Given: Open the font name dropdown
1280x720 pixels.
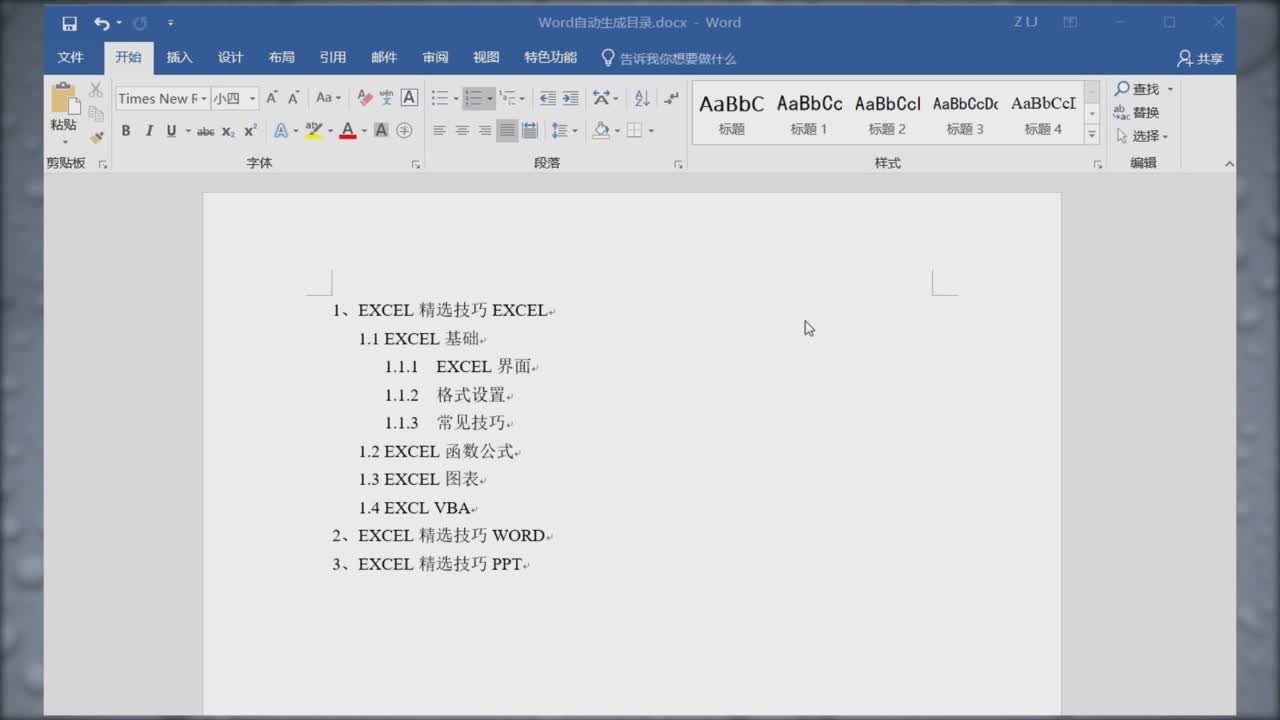Looking at the screenshot, I should point(204,98).
